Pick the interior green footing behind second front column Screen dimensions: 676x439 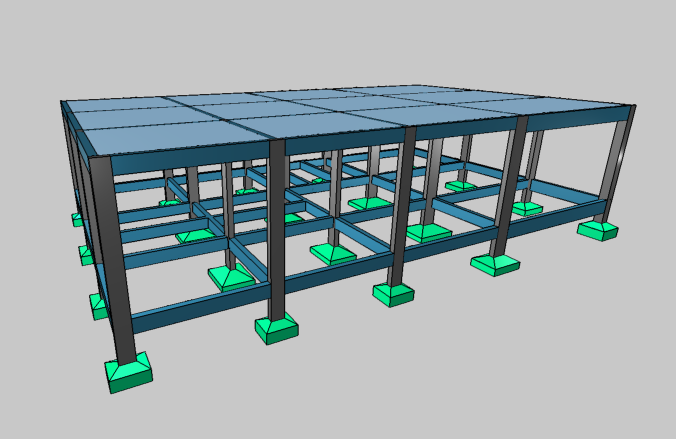coord(231,277)
